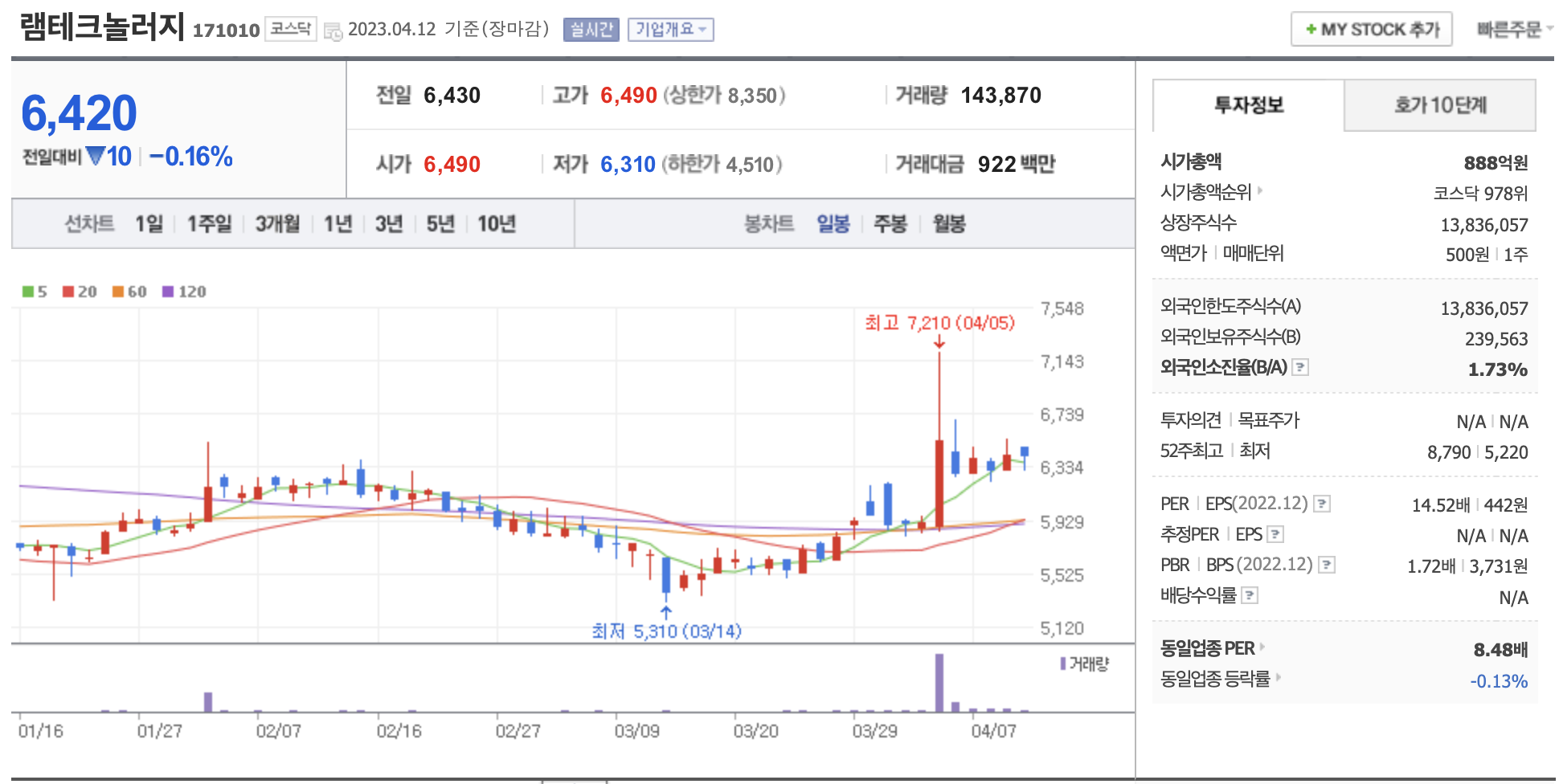Switch to the 호가10단계 tab
1559x784 pixels.
[1439, 105]
